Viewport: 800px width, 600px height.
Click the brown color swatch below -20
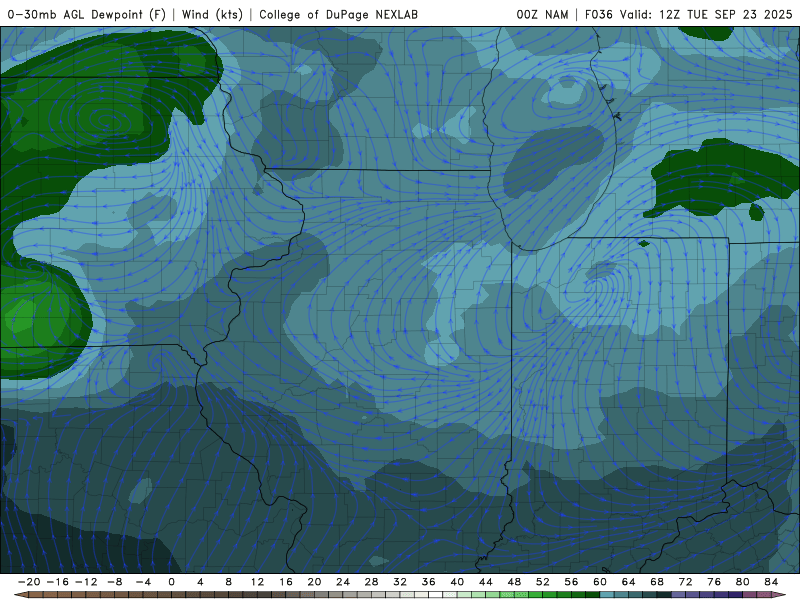(x=36, y=595)
